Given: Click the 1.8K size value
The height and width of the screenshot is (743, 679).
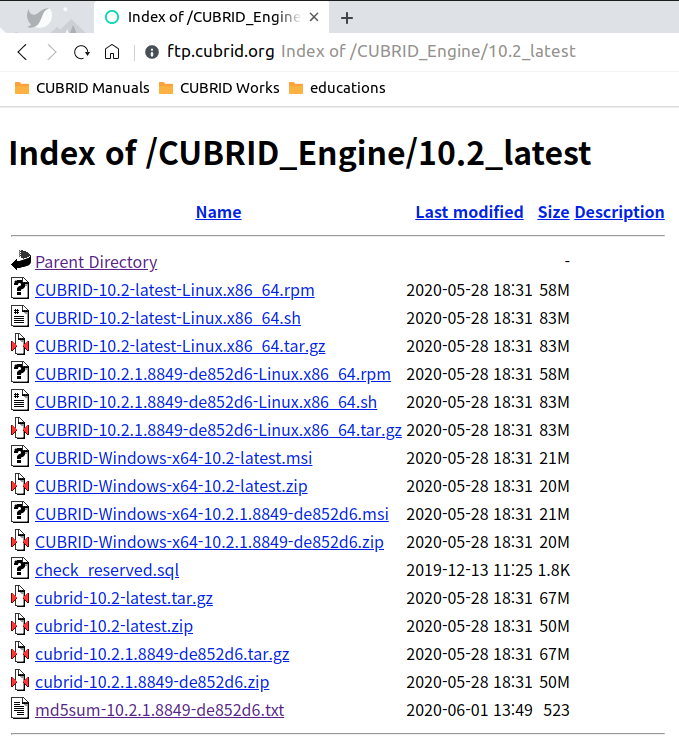Looking at the screenshot, I should point(554,570).
